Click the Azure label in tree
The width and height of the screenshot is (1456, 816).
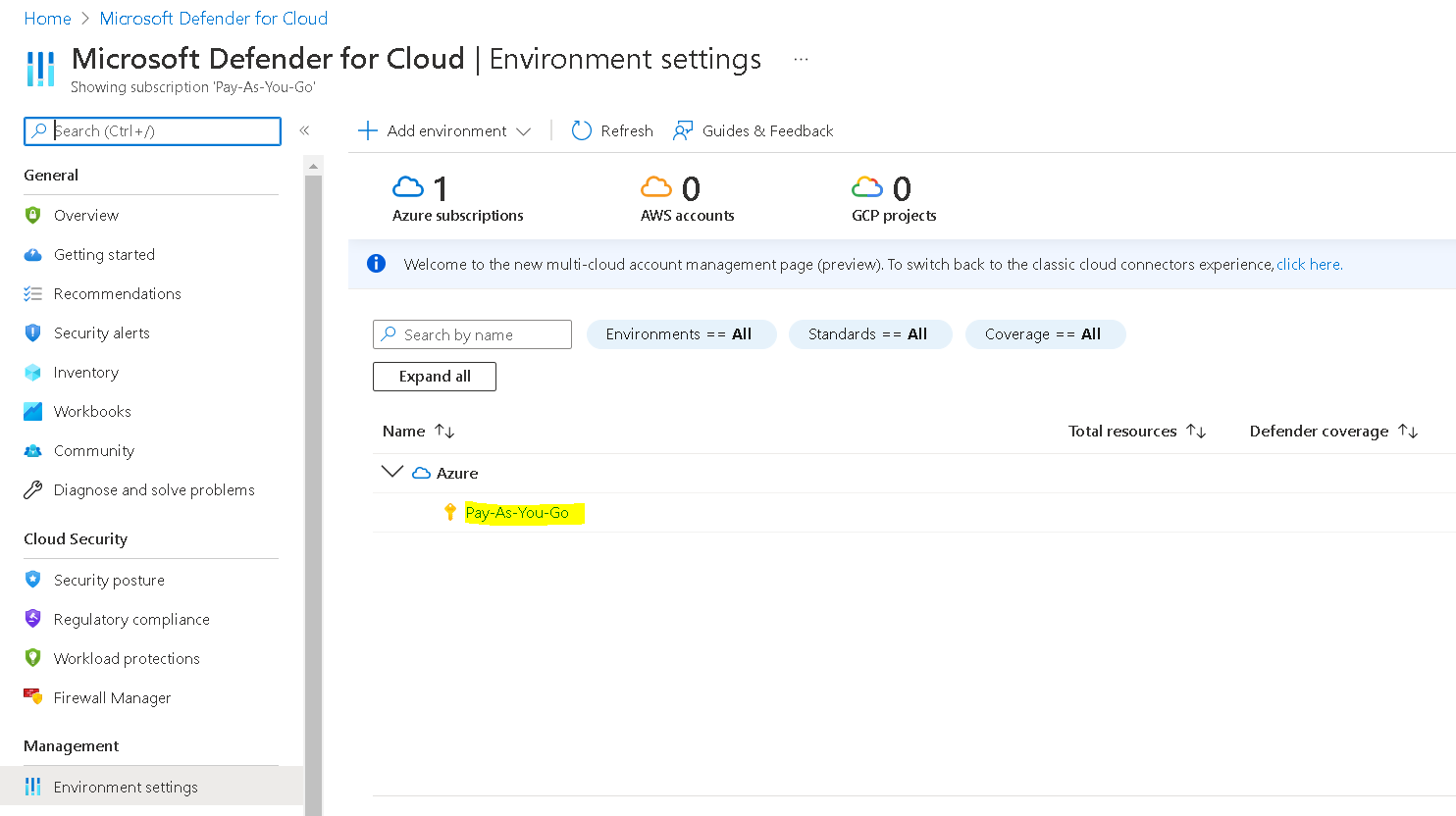[457, 473]
